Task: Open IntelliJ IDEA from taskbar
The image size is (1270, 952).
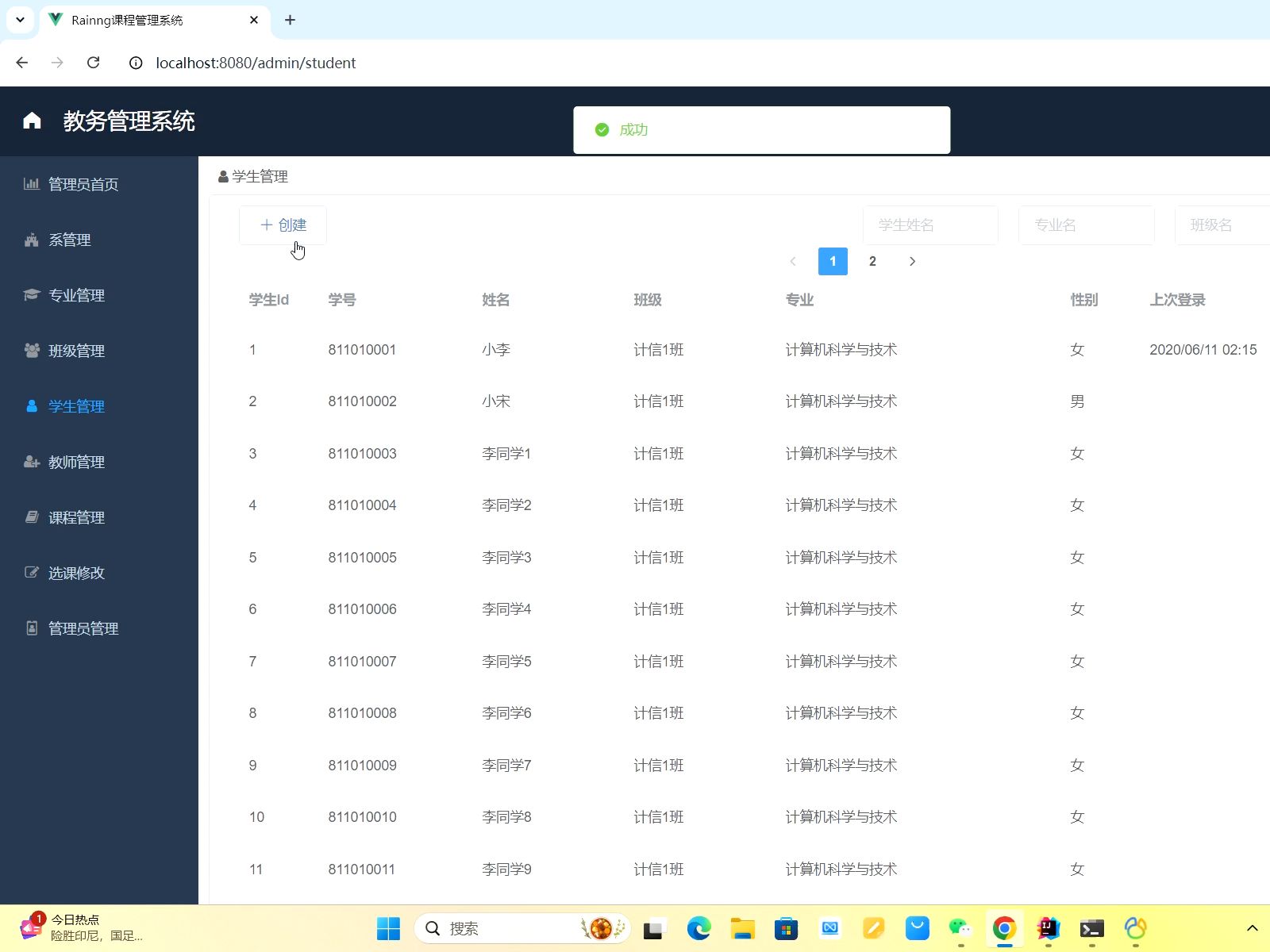Action: (x=1048, y=928)
